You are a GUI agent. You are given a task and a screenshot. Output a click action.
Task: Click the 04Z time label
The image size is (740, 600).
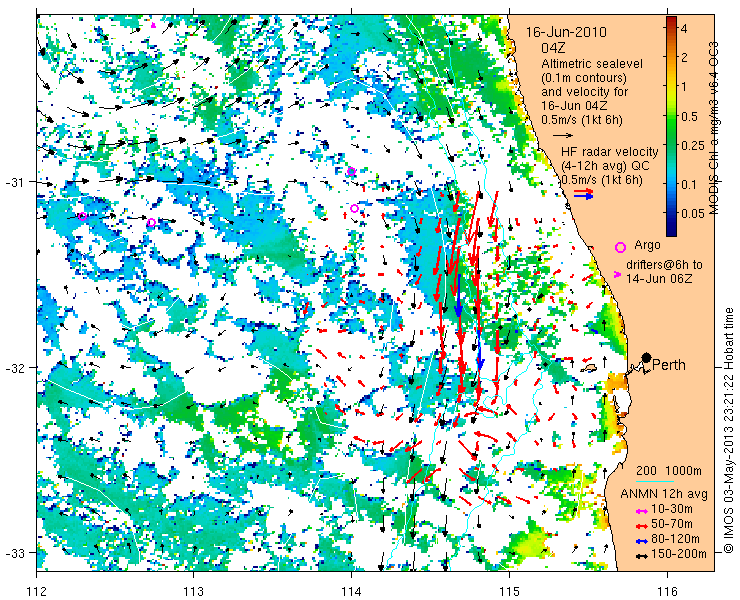point(553,48)
